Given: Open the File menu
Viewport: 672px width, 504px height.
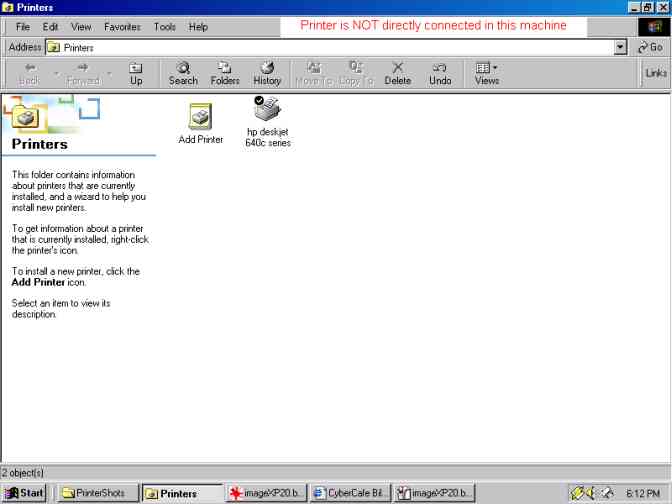Looking at the screenshot, I should pos(22,27).
